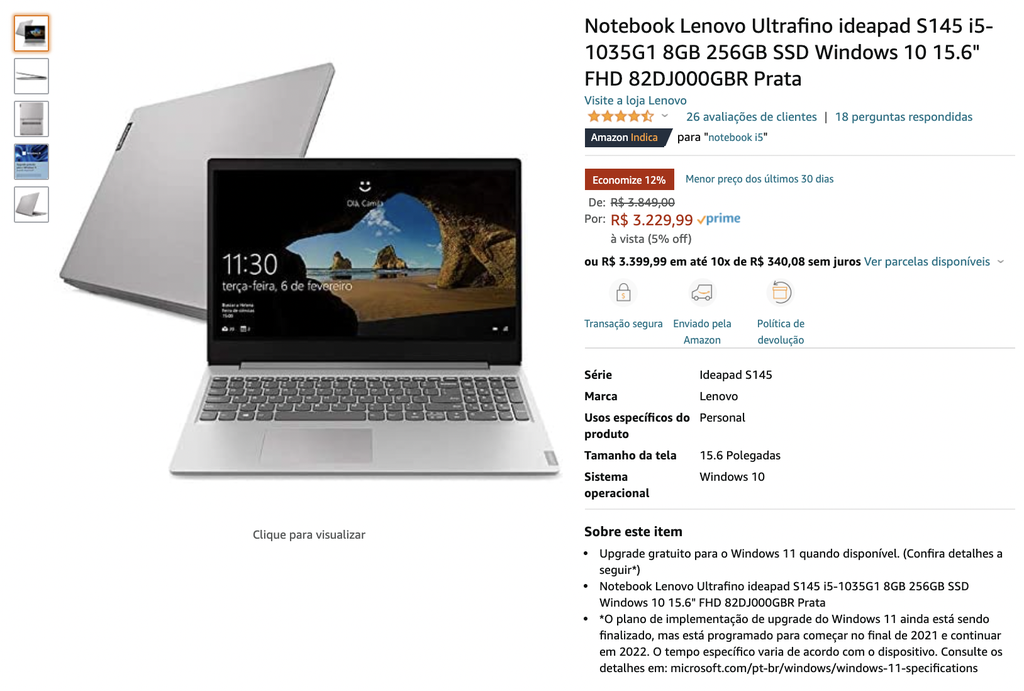The image size is (1024, 691).
Task: Select the blue Windows 11 promo thumbnail
Action: pos(31,162)
